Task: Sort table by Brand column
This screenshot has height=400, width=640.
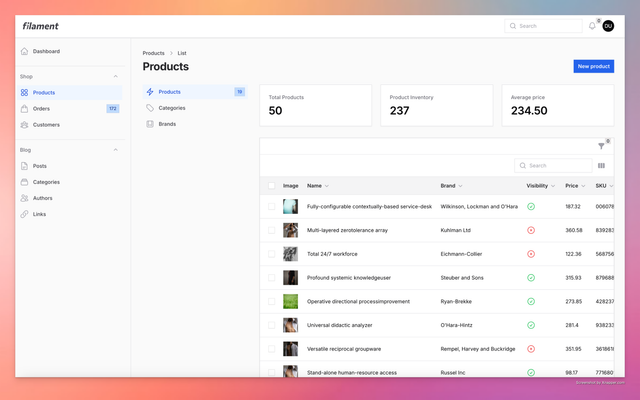Action: tap(451, 186)
